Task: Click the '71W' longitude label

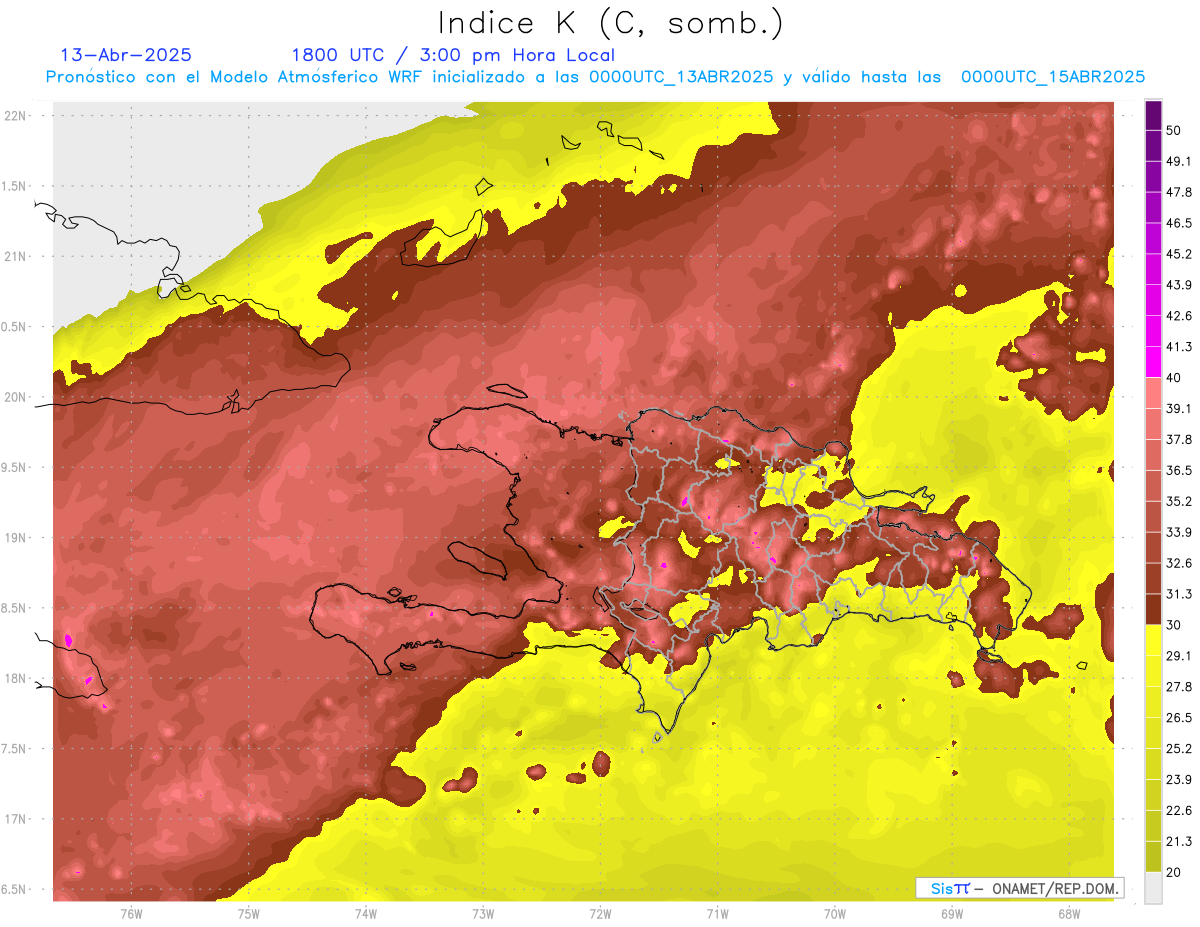Action: coord(717,913)
